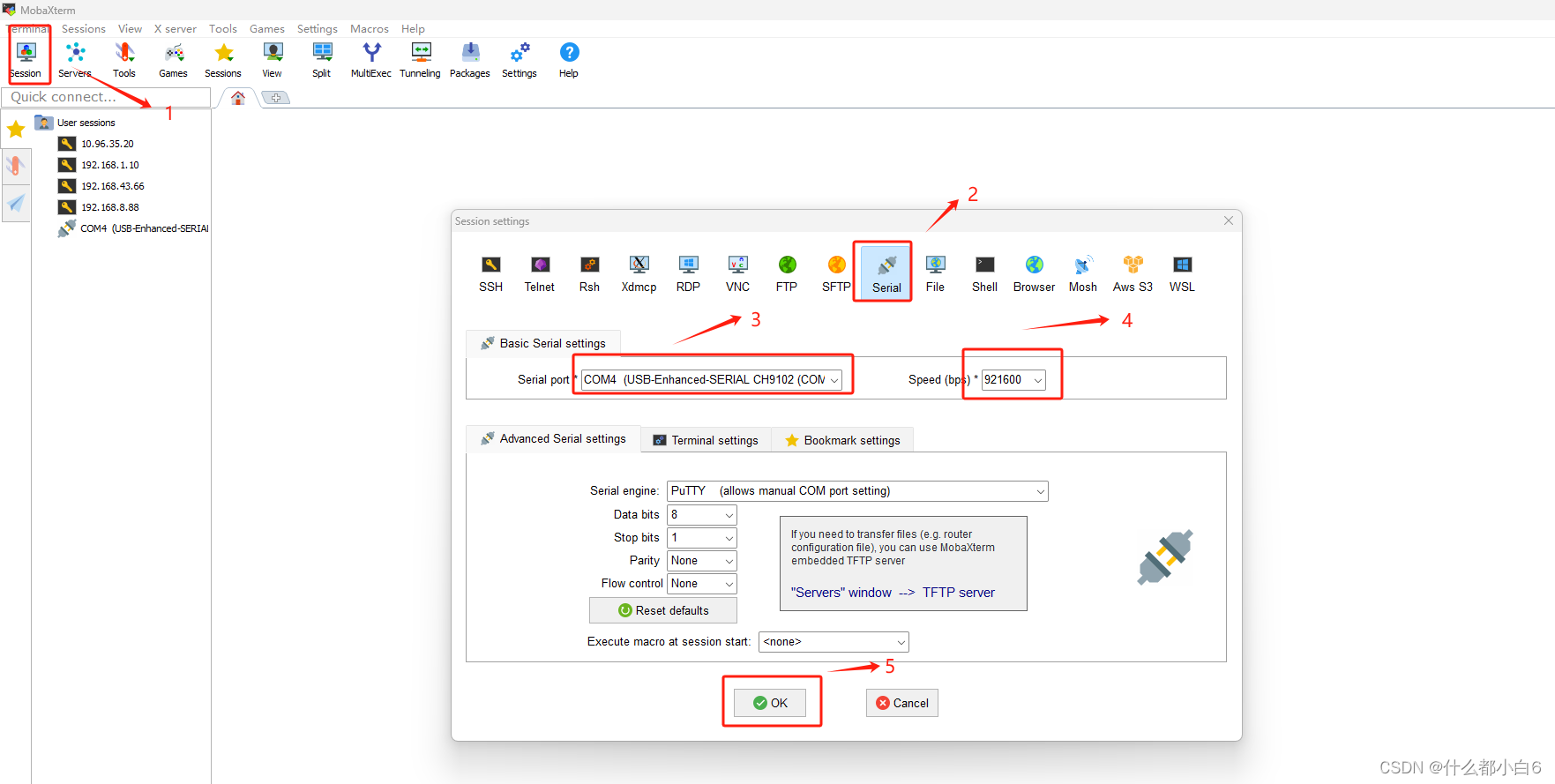The image size is (1555, 784).
Task: Click the View toolbar icon
Action: pyautogui.click(x=273, y=59)
